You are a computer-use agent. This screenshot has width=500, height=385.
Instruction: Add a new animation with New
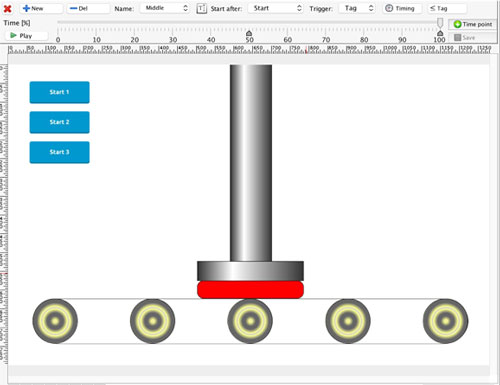pos(41,8)
